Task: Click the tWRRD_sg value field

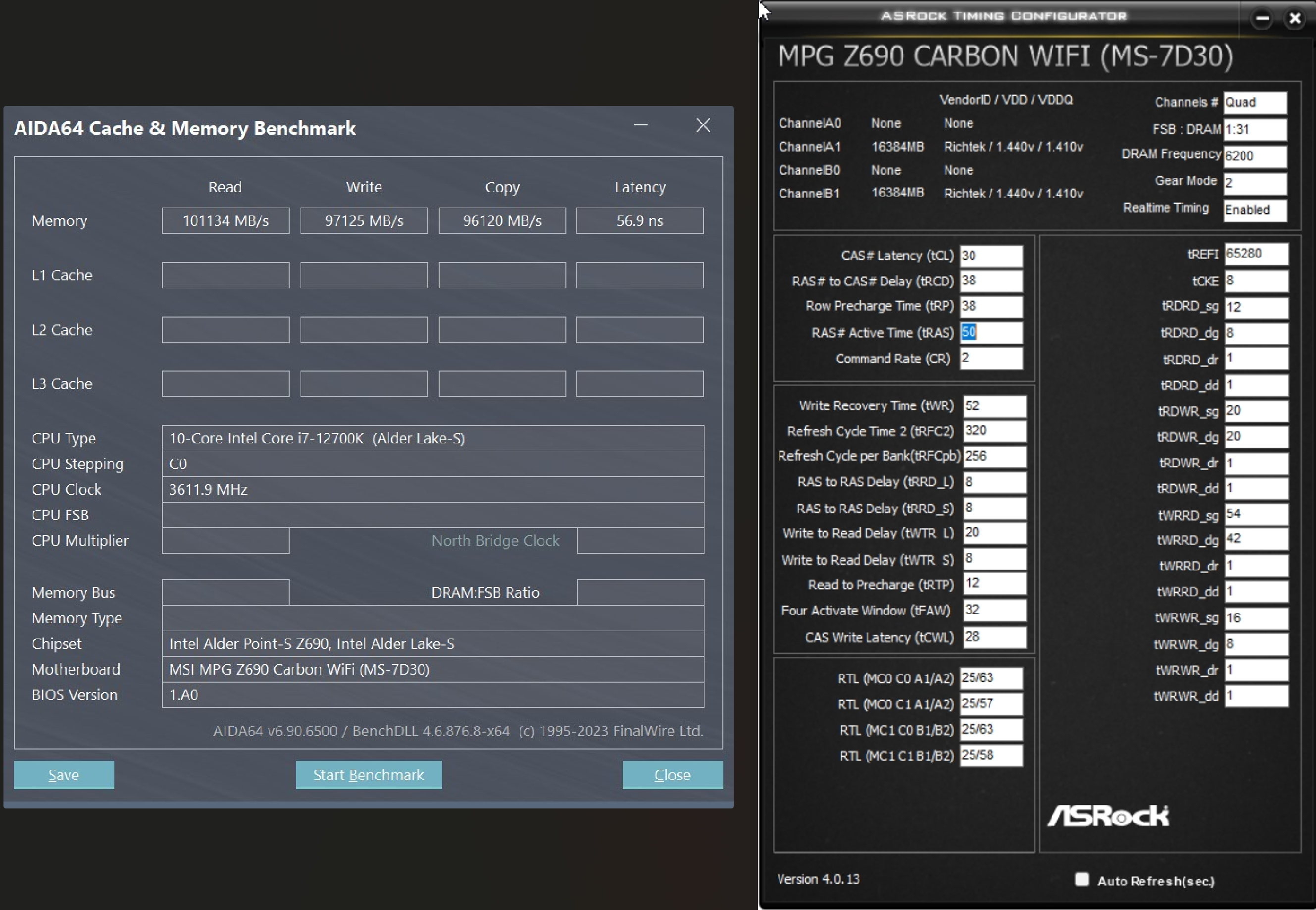Action: [1256, 514]
